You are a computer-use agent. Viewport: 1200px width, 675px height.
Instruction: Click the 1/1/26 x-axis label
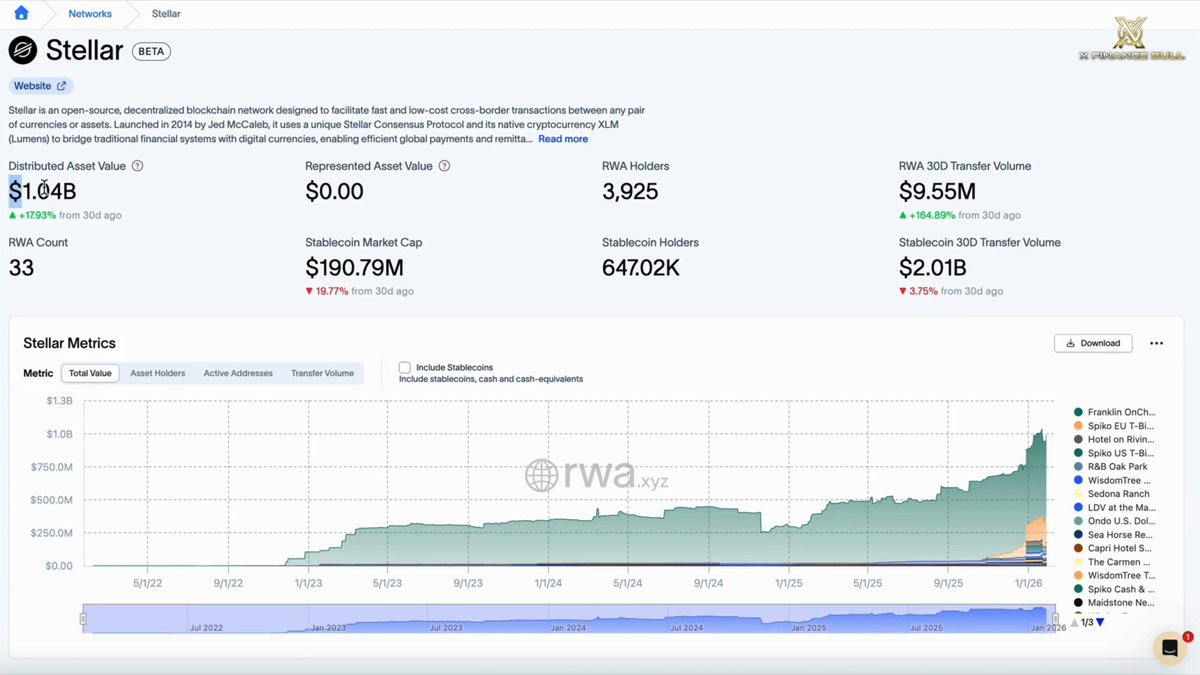tap(1029, 581)
